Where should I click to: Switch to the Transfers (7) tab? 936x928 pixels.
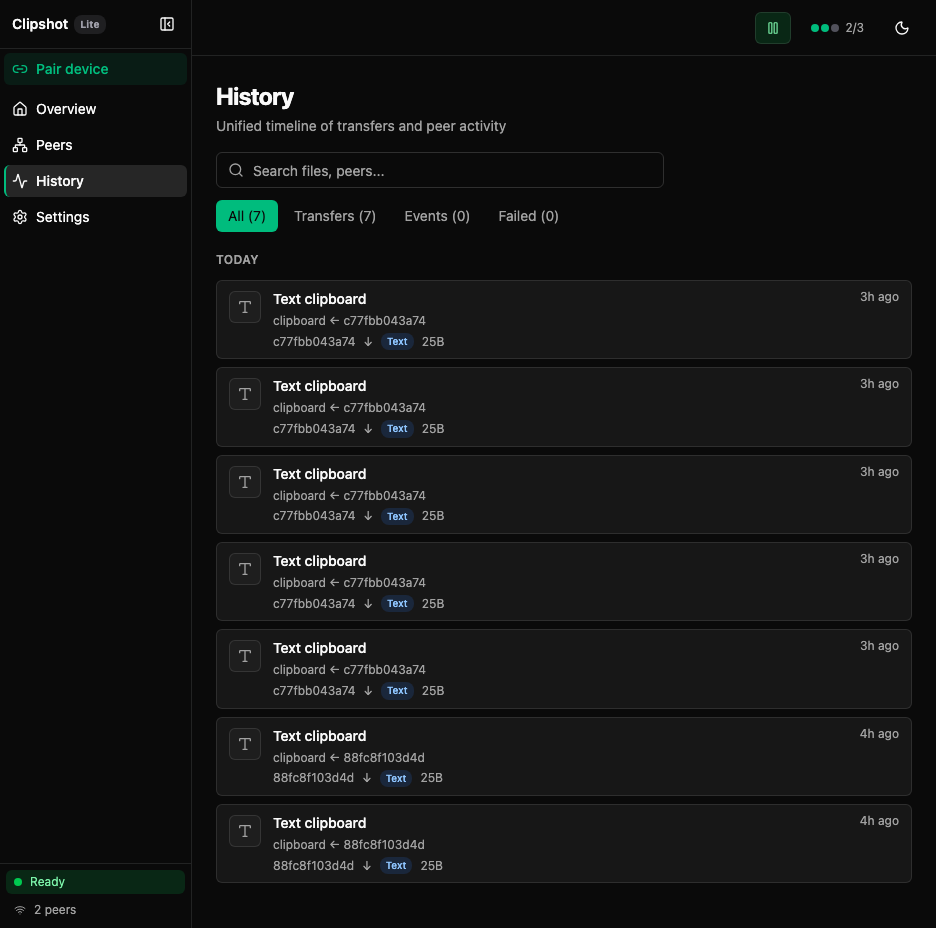pos(335,216)
